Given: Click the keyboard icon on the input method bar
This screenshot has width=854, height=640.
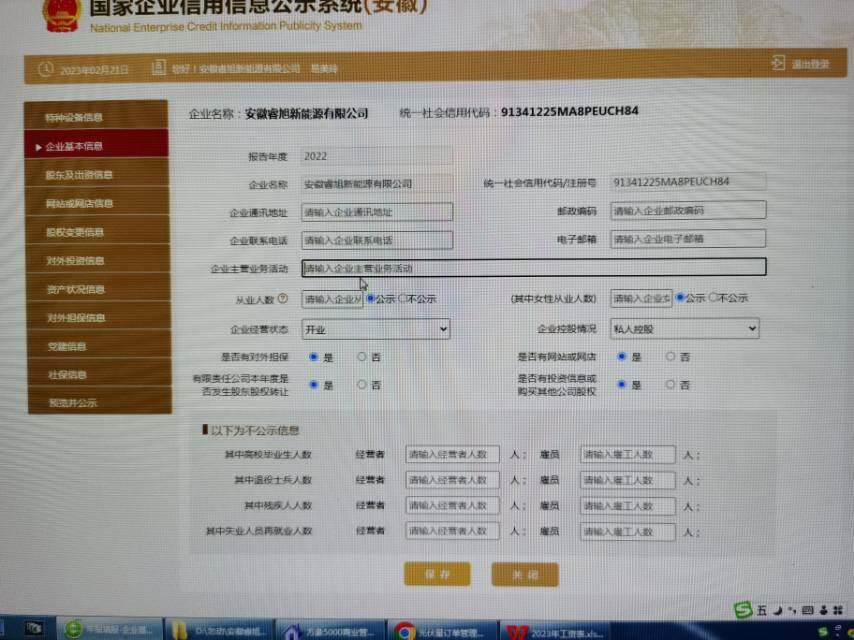Looking at the screenshot, I should (x=808, y=610).
